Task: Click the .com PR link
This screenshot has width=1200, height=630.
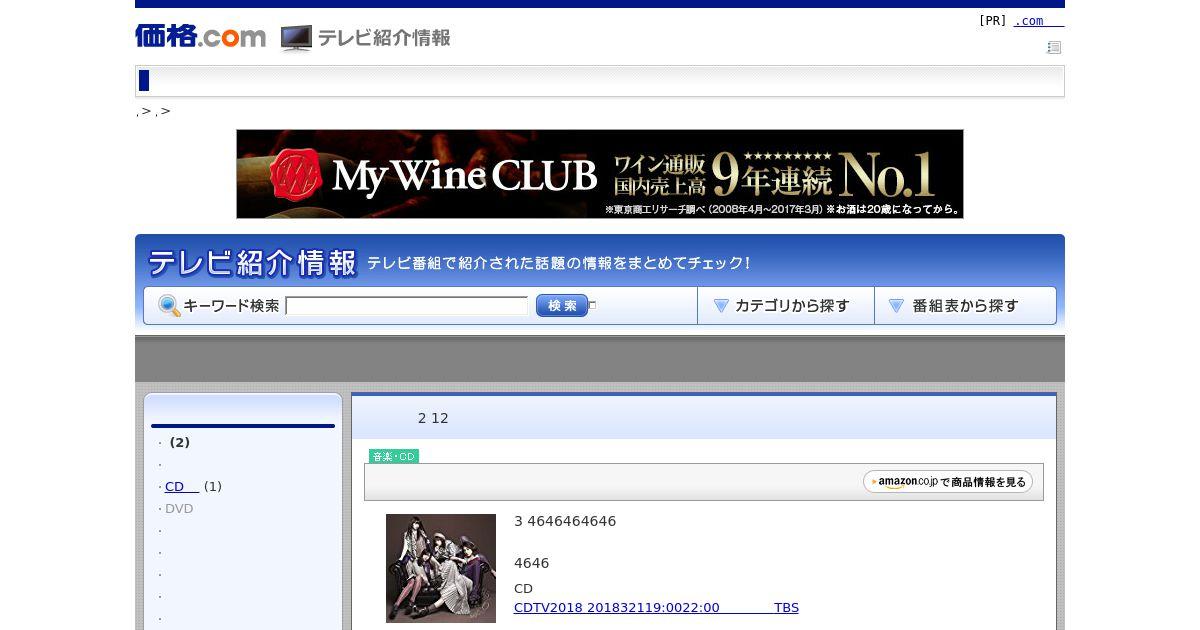Action: (1039, 21)
